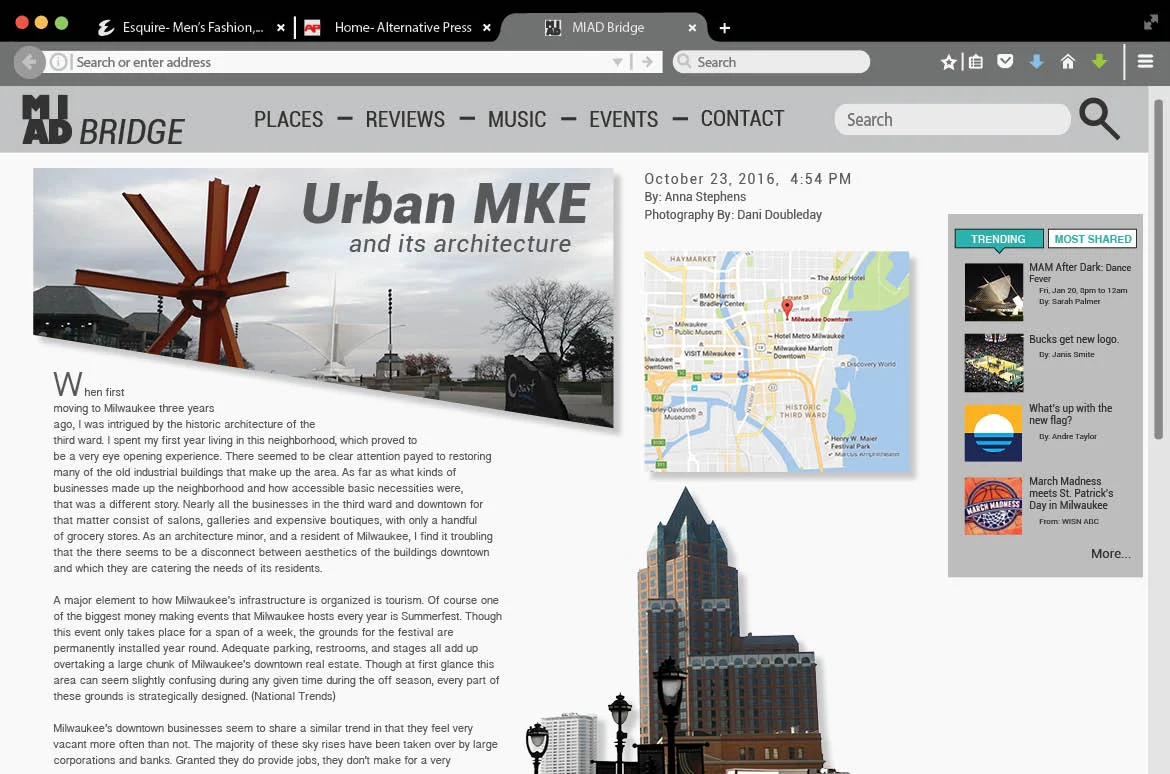
Task: Switch to the Esquire- Men's Fashion tab
Action: pos(191,28)
